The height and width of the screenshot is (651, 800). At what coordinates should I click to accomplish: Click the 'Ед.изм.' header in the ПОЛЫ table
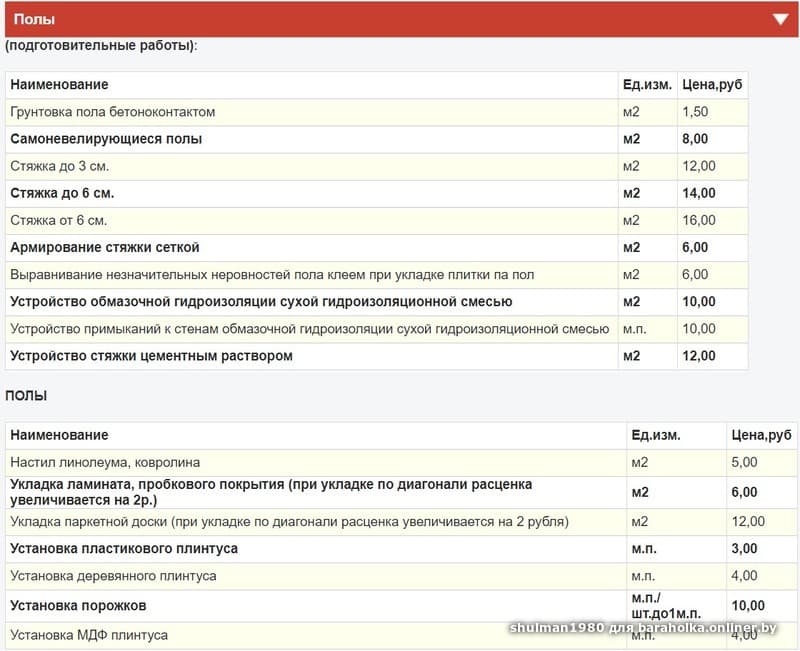pos(656,435)
